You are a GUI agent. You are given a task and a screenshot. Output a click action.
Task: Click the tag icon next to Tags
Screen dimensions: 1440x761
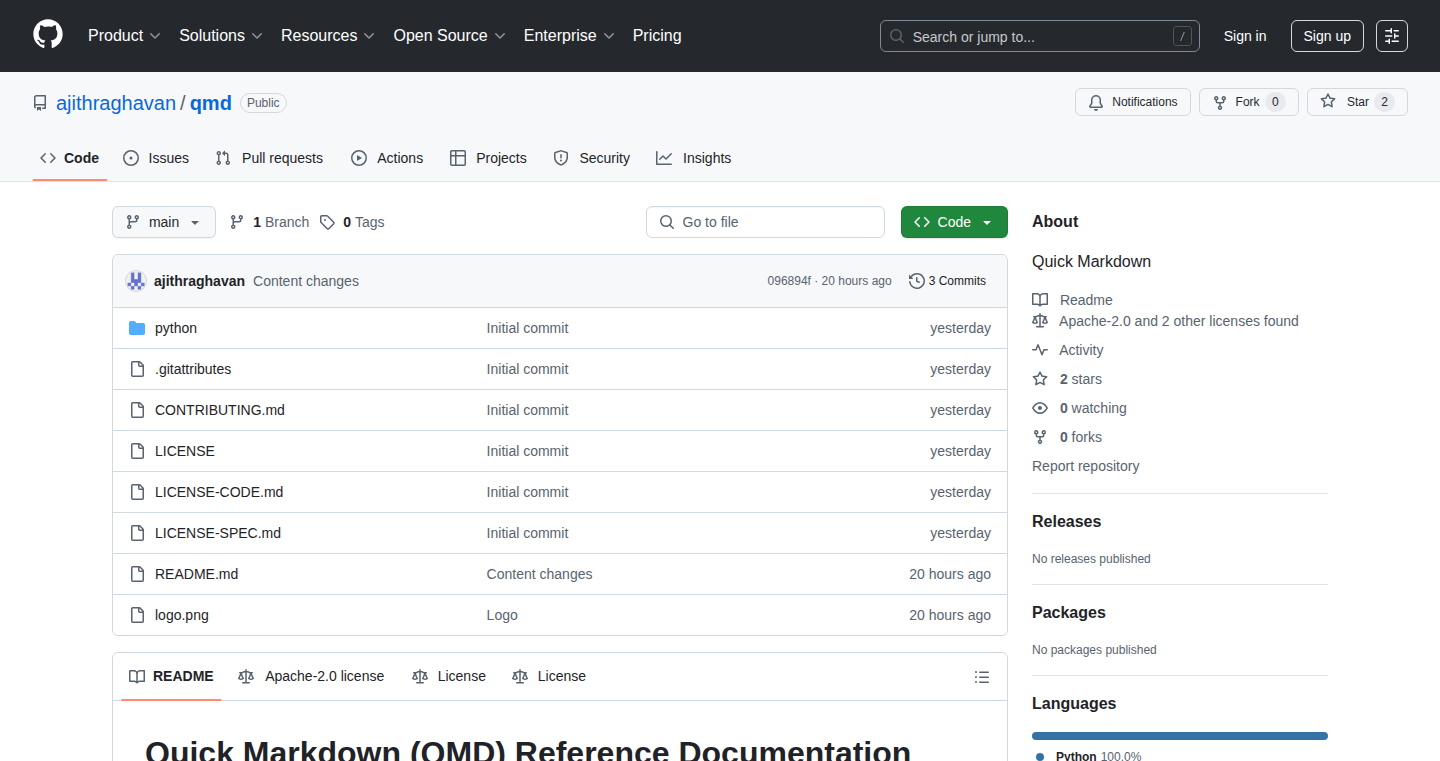click(x=327, y=222)
